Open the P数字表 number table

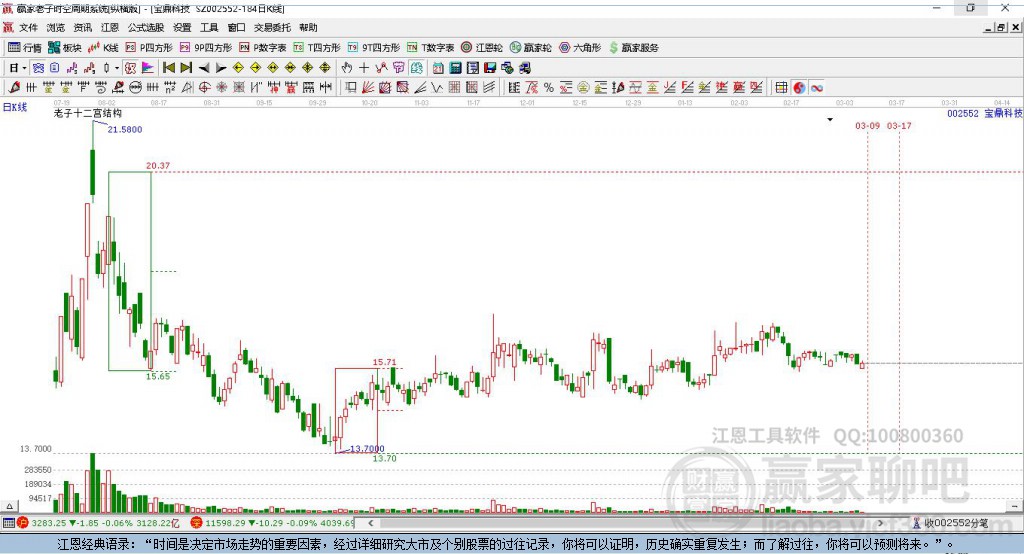pyautogui.click(x=263, y=48)
